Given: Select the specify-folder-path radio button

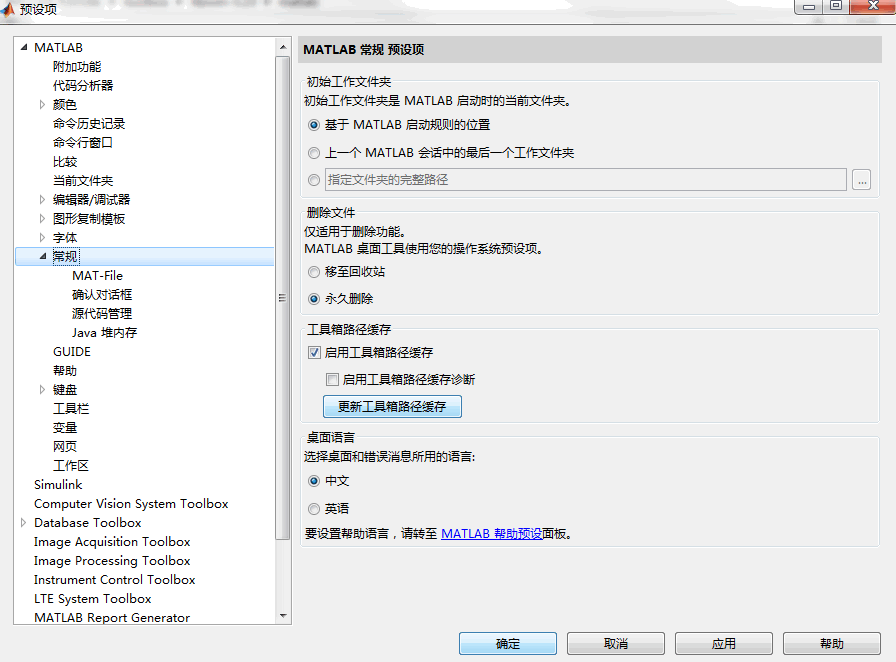Looking at the screenshot, I should tap(314, 180).
